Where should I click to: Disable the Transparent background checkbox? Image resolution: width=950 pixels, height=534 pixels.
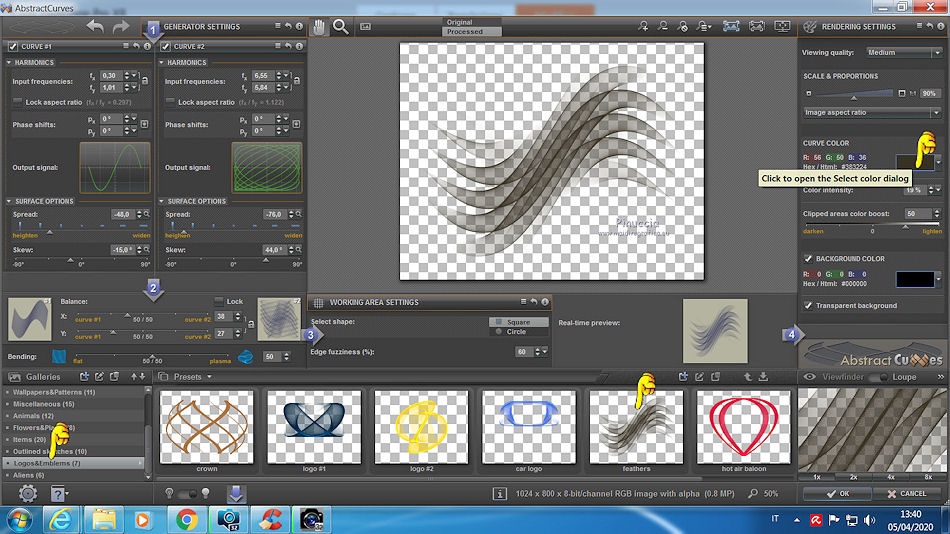[x=808, y=305]
